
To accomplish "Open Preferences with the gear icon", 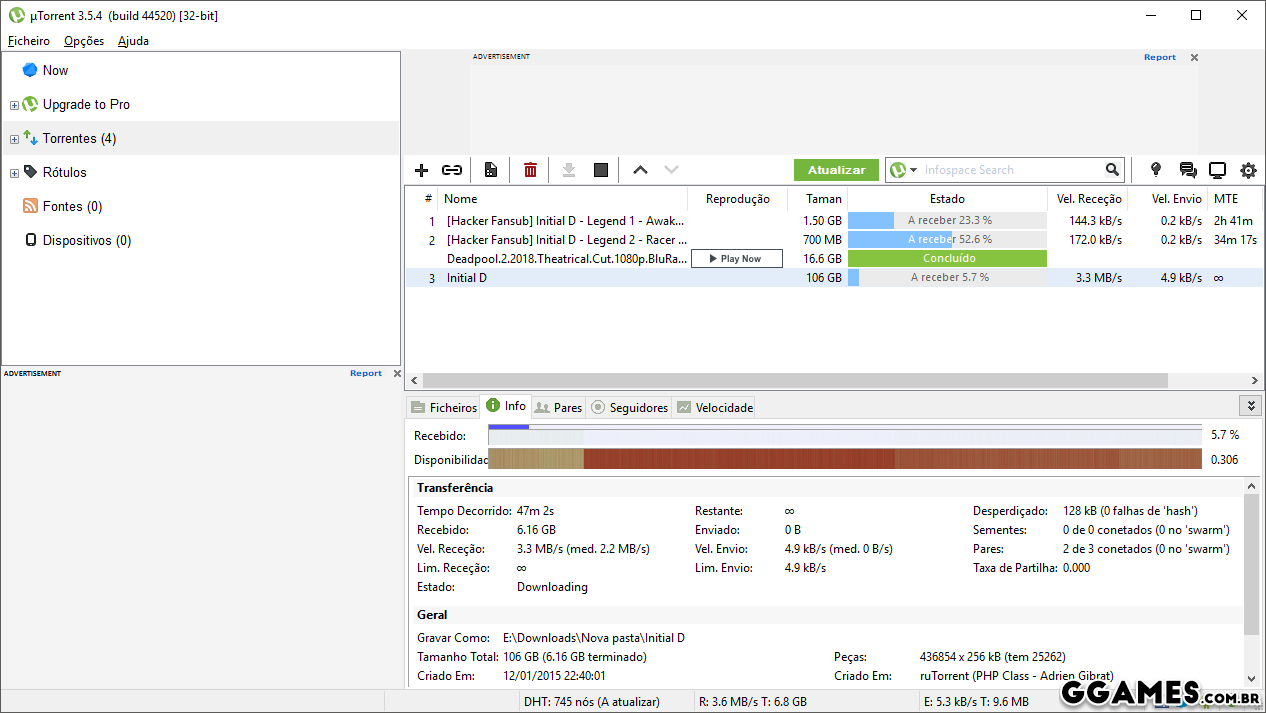I will (1248, 170).
